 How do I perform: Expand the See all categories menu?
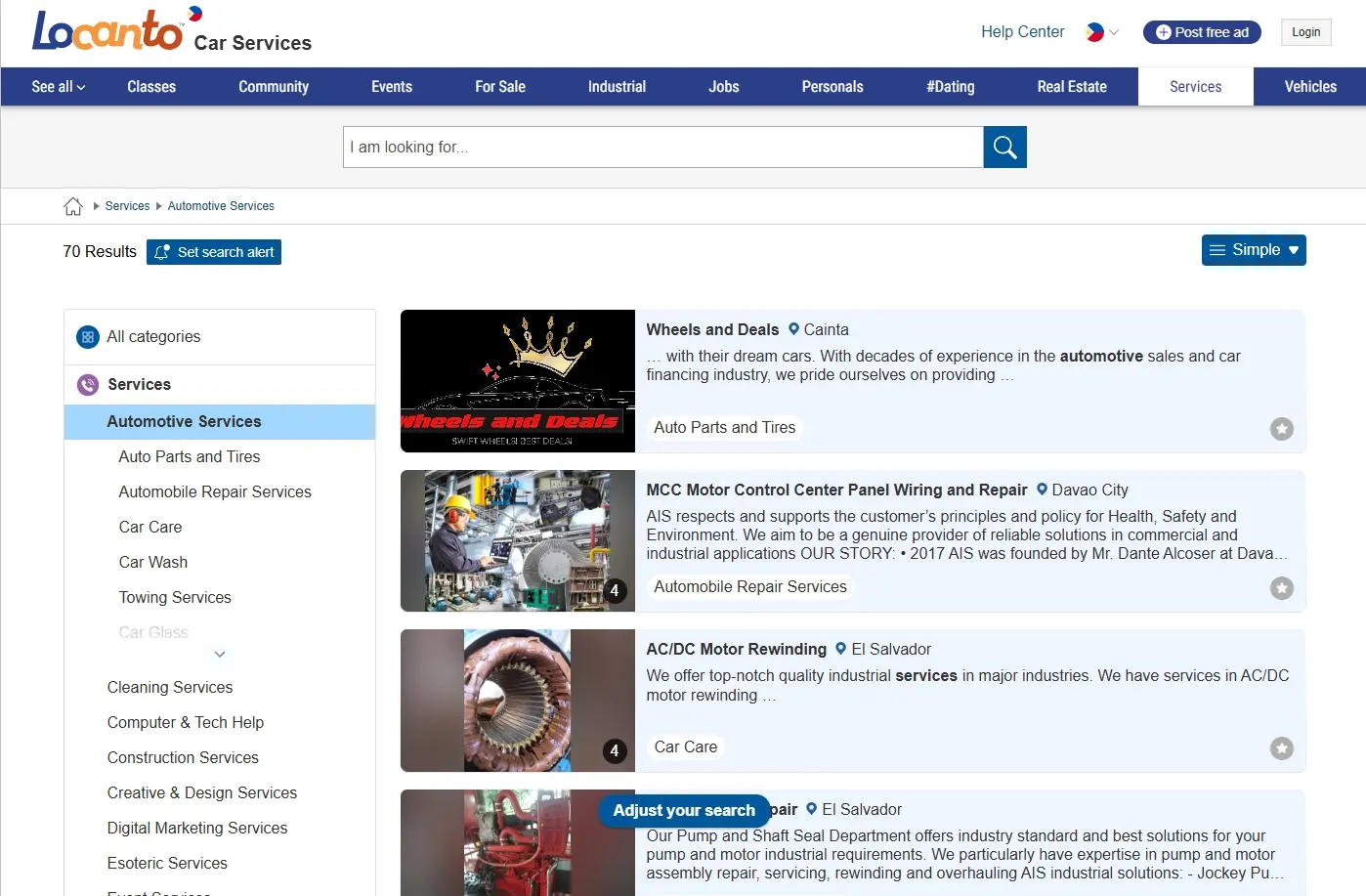click(58, 87)
